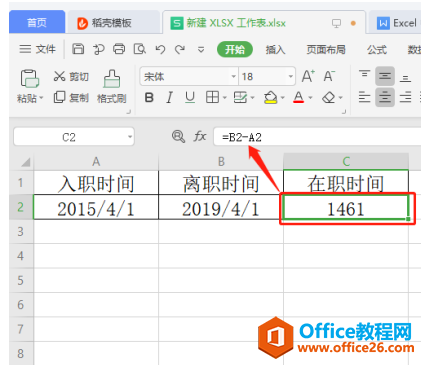This screenshot has height=365, width=421.
Task: Switch to the 页面布局 ribbon tab
Action: (326, 50)
